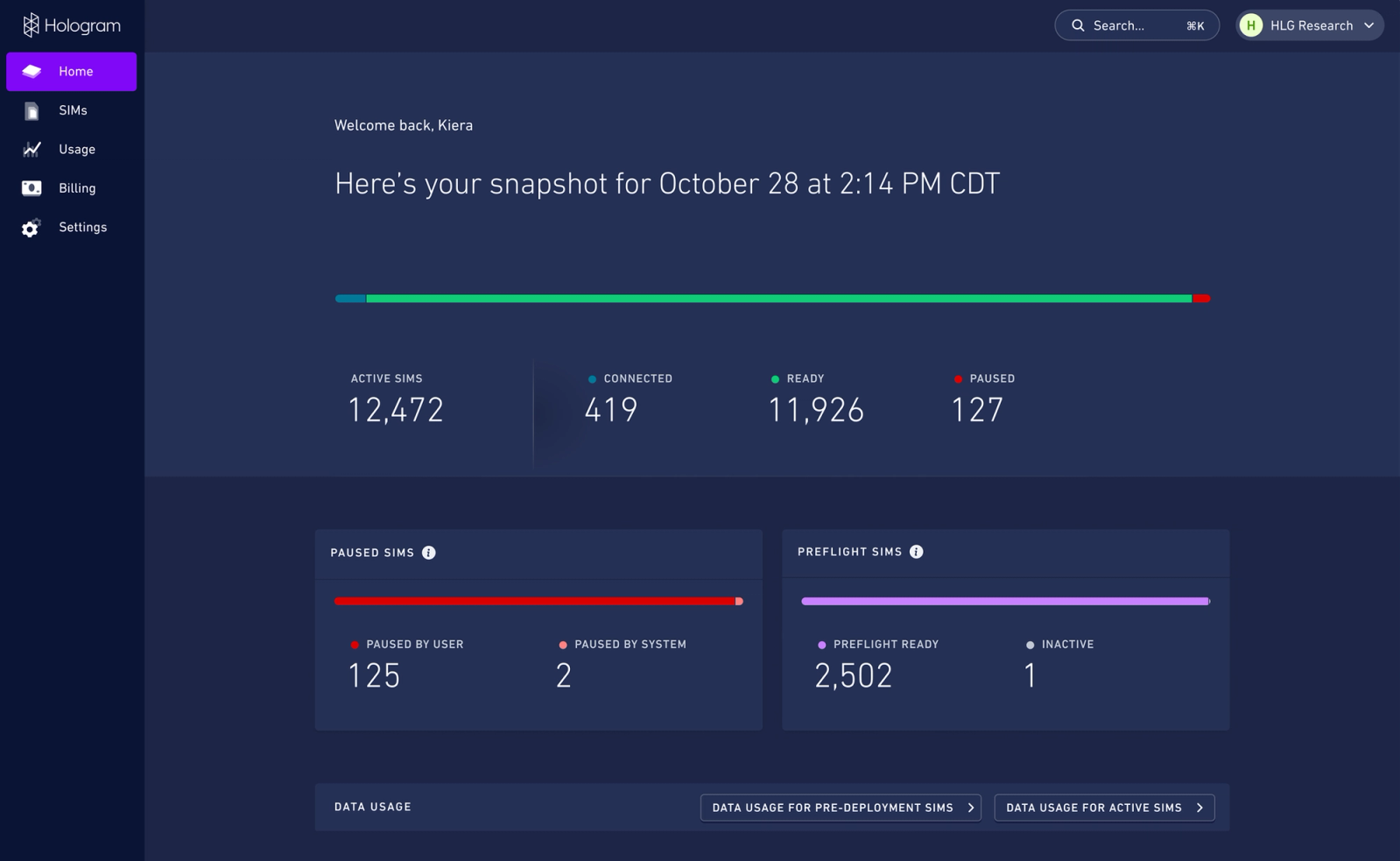Image resolution: width=1400 pixels, height=861 pixels.
Task: Click the Hologram logo icon
Action: pos(31,25)
